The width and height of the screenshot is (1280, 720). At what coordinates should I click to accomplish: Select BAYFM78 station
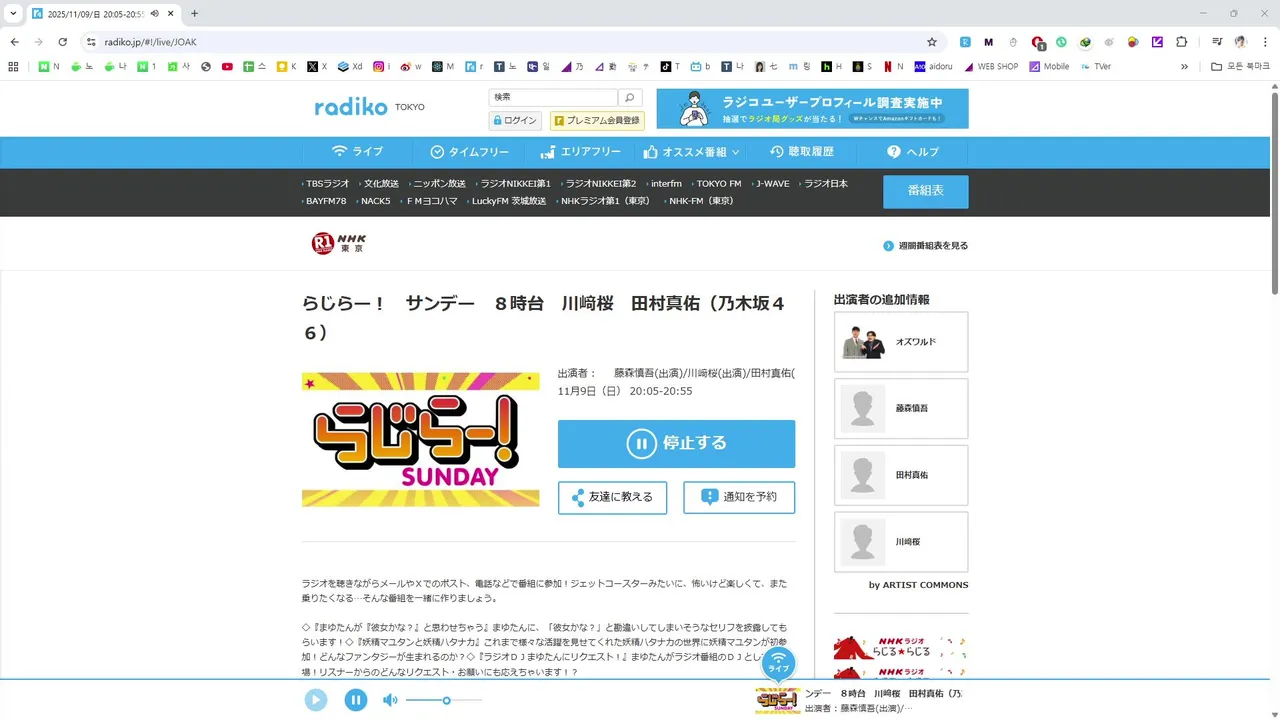tap(325, 201)
